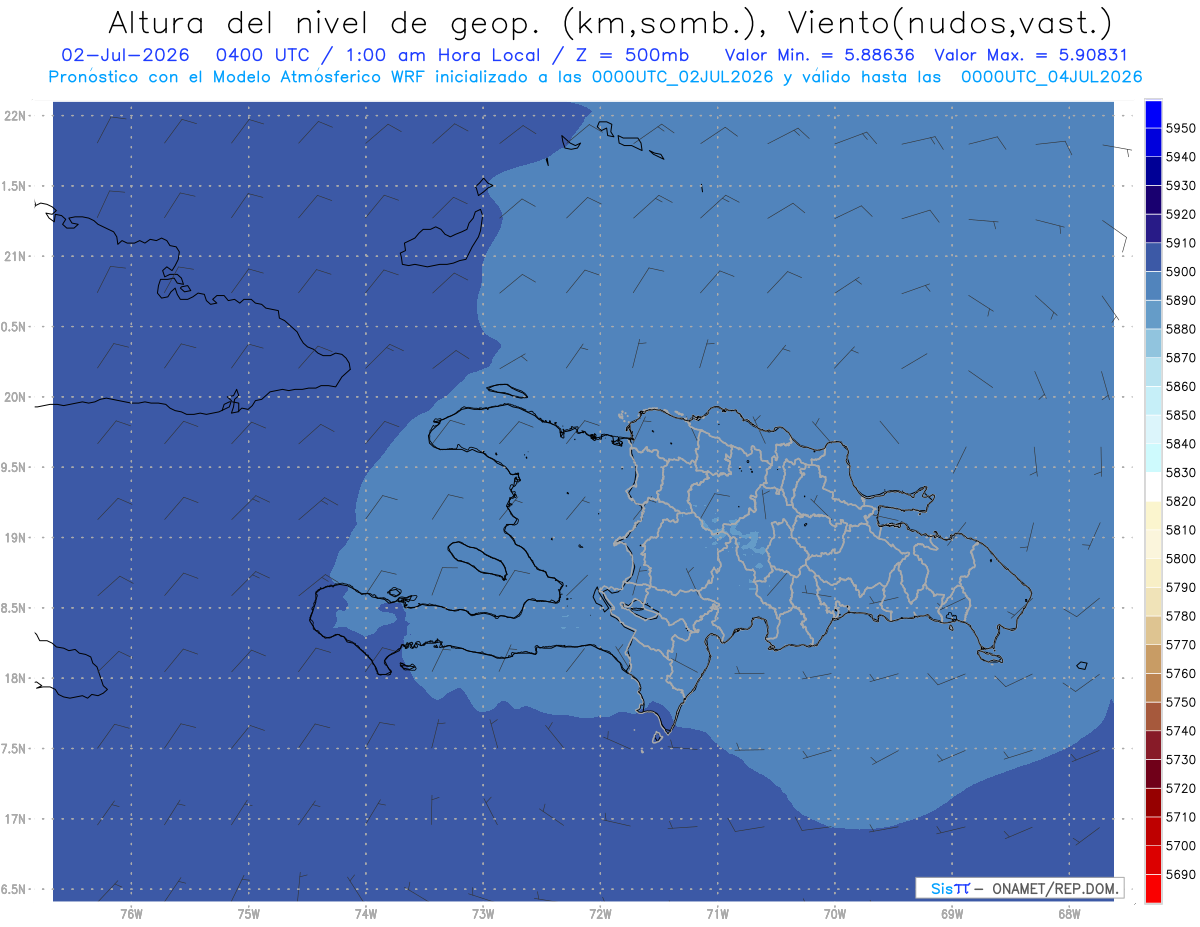This screenshot has height=927, width=1200.
Task: Click the '5880' color bar value
Action: 1180,329
